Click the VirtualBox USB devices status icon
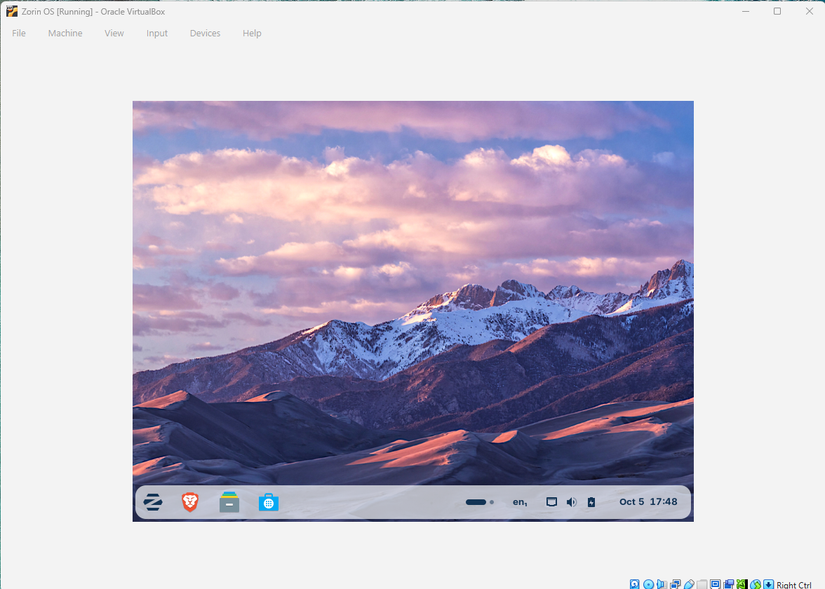 tap(689, 584)
